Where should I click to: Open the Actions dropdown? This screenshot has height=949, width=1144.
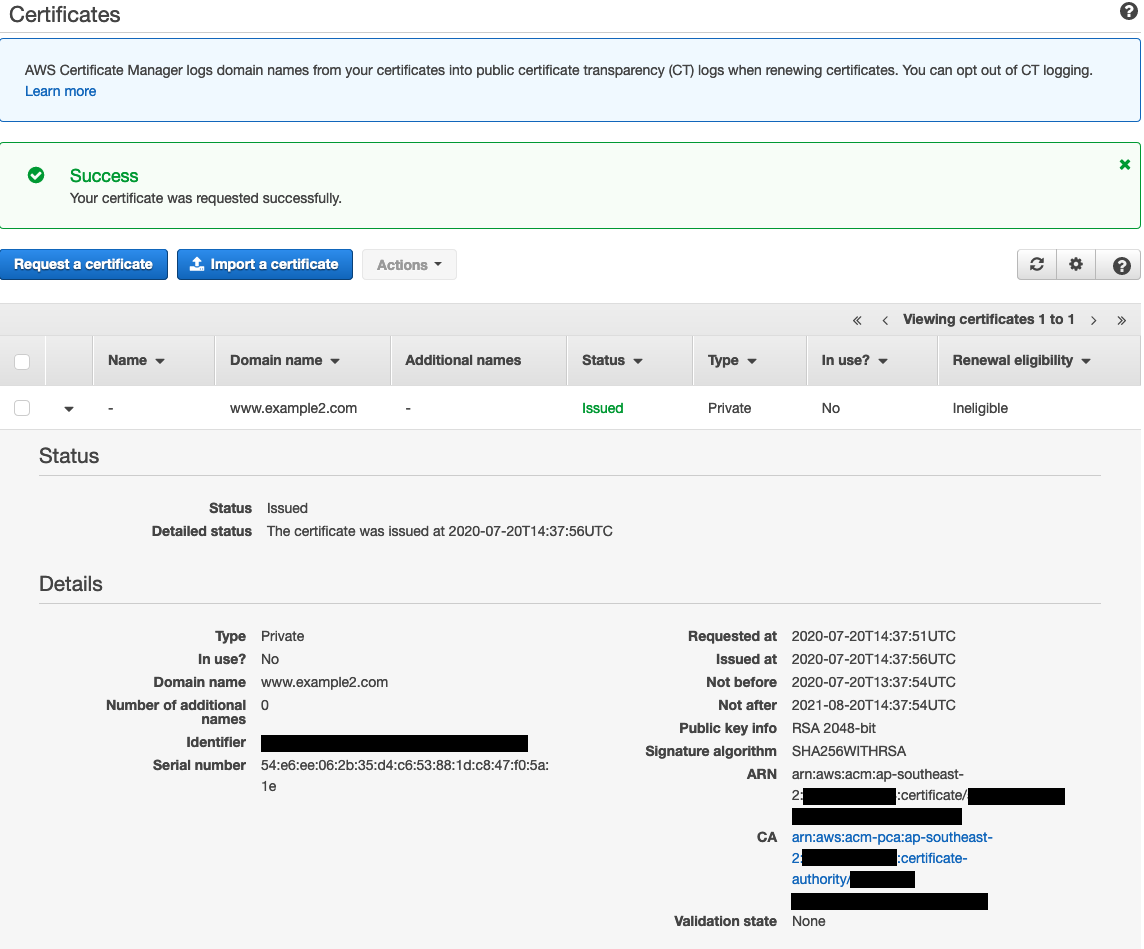click(x=409, y=264)
